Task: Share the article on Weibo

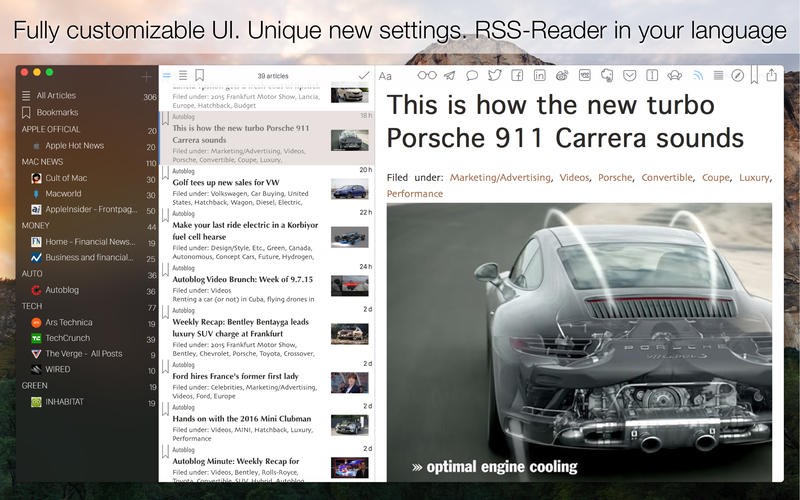Action: point(562,76)
